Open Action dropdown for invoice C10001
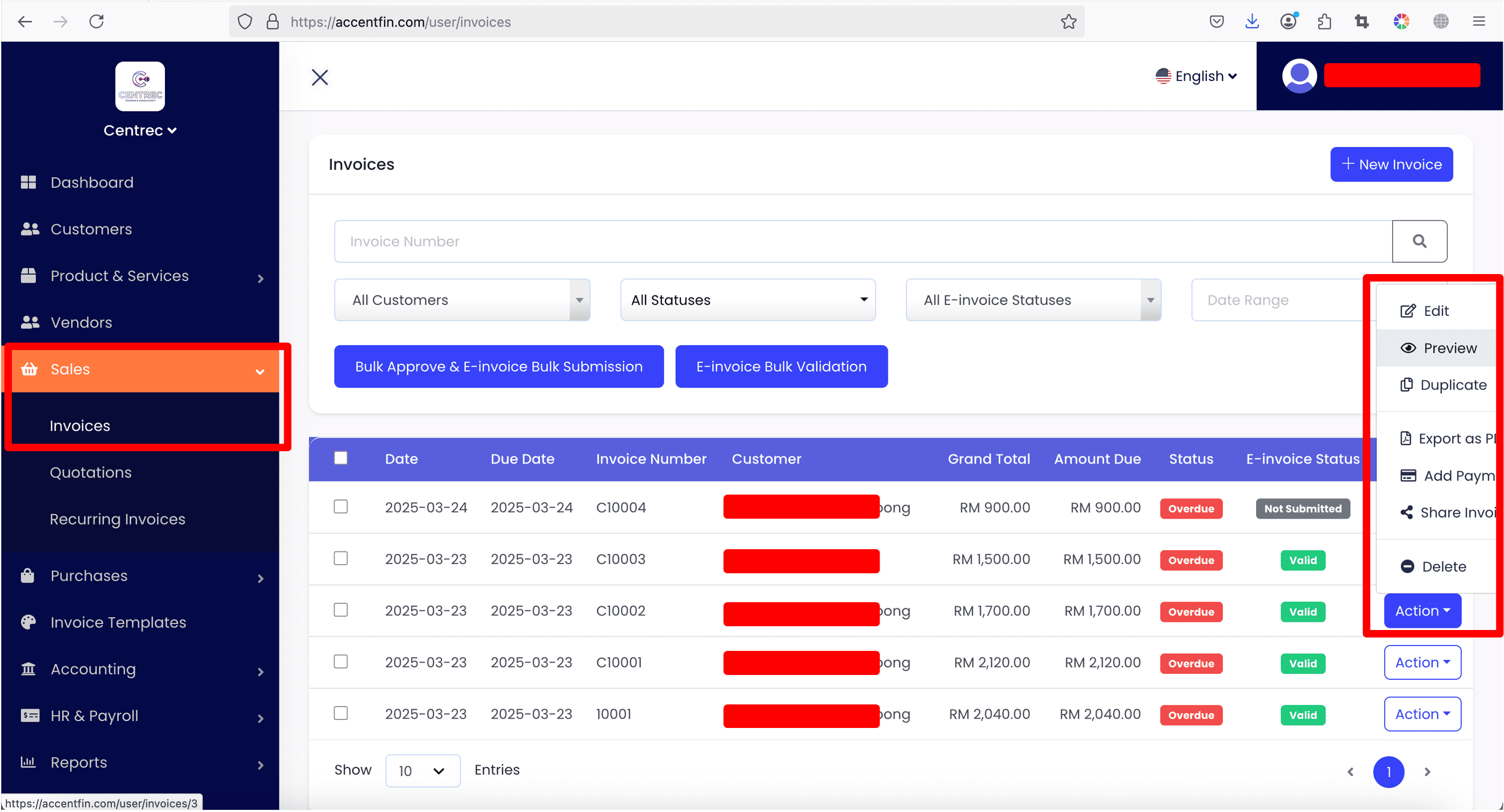 click(1422, 663)
